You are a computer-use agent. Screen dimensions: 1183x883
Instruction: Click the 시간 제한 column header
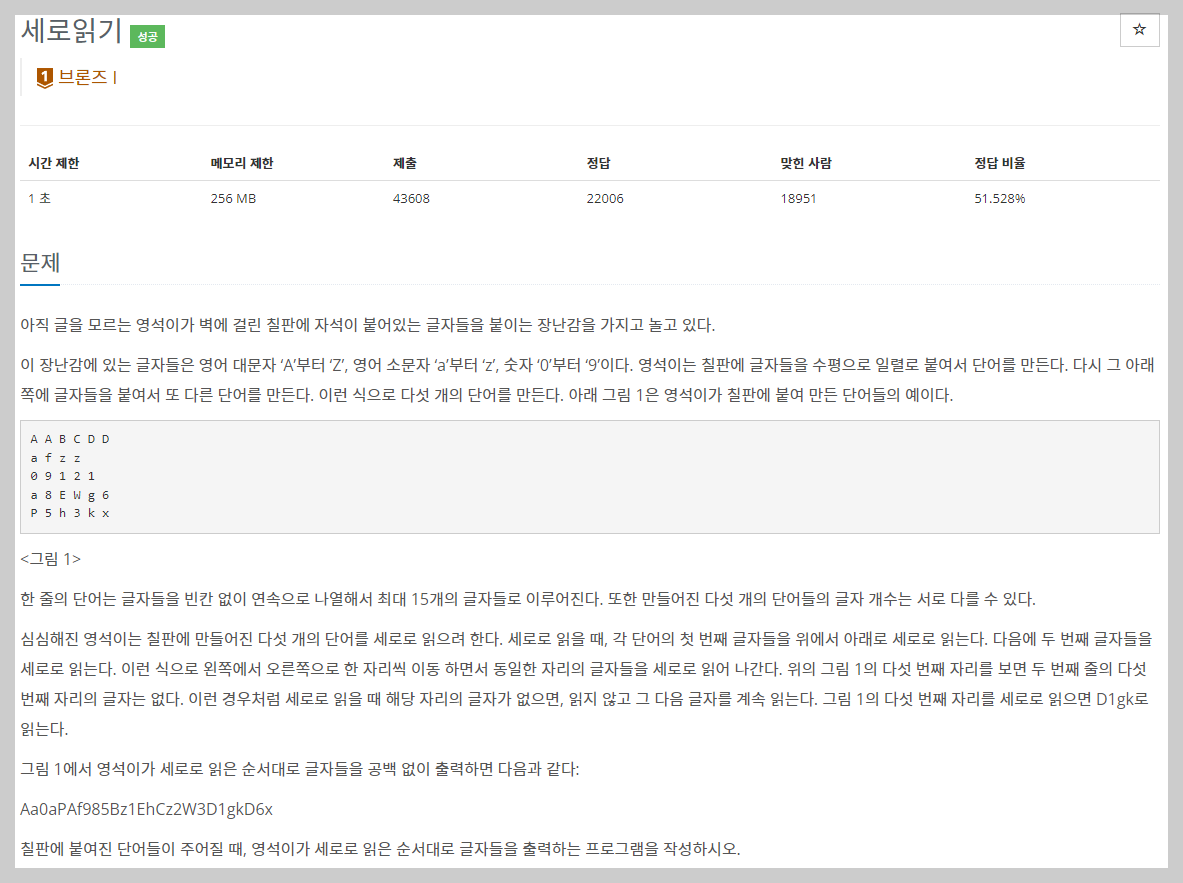pyautogui.click(x=54, y=163)
